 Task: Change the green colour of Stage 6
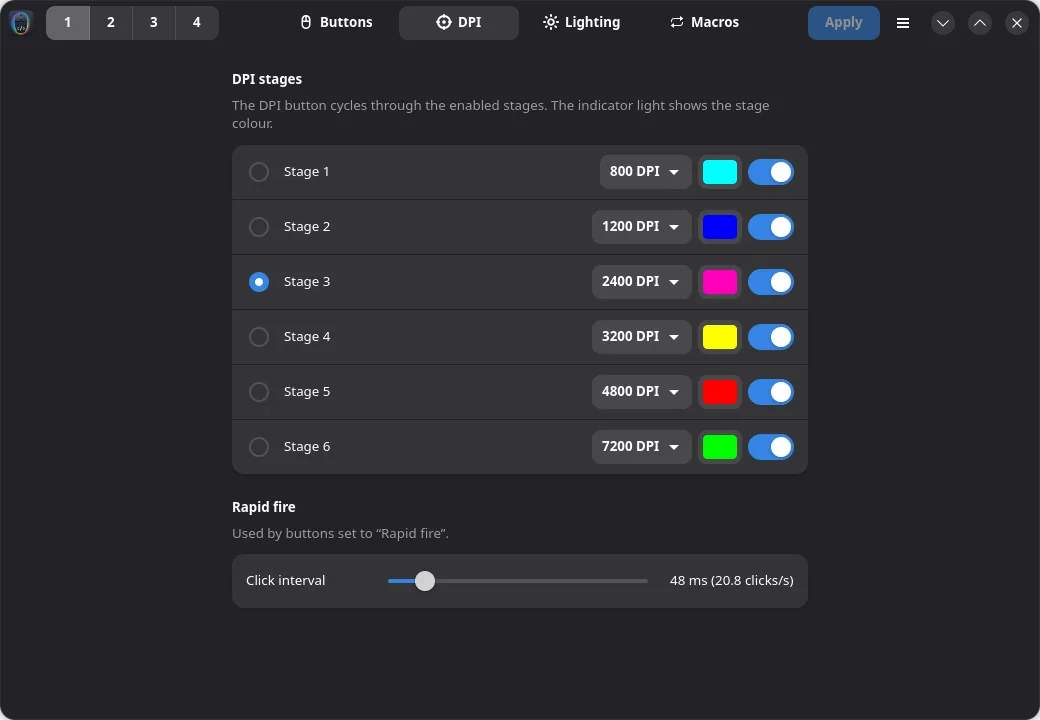[720, 448]
